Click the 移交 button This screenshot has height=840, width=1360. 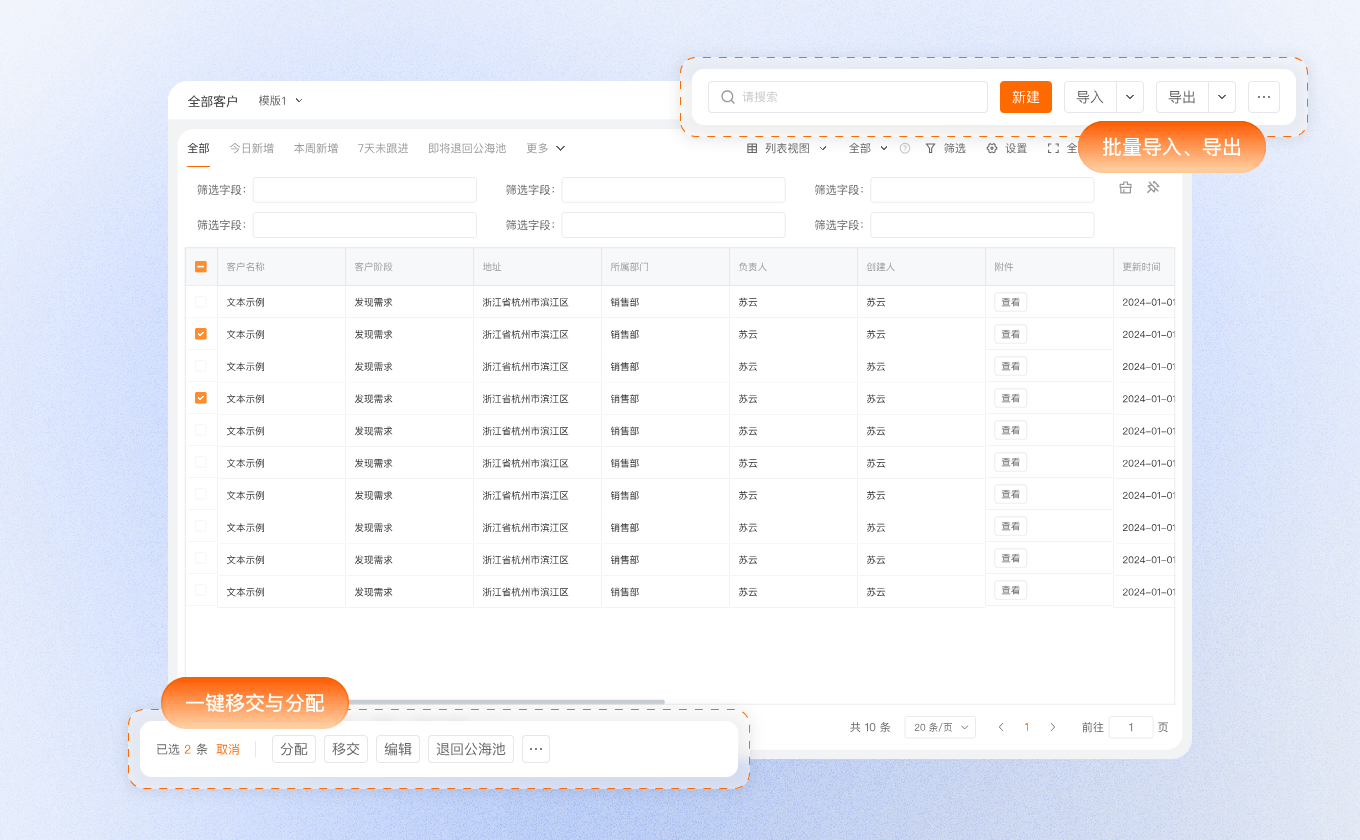[346, 749]
